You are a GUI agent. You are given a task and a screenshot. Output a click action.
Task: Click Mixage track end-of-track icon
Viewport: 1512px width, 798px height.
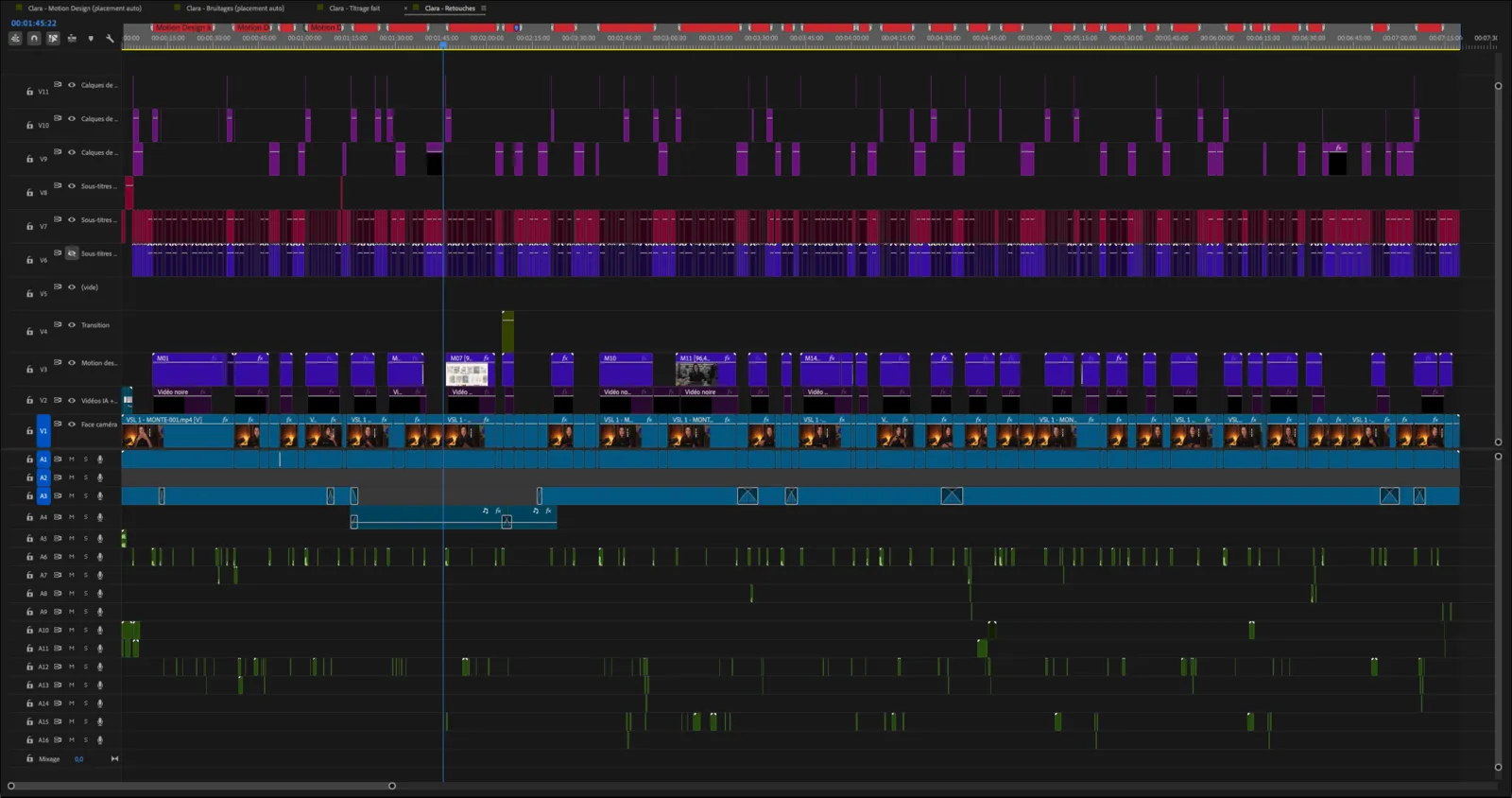(114, 758)
